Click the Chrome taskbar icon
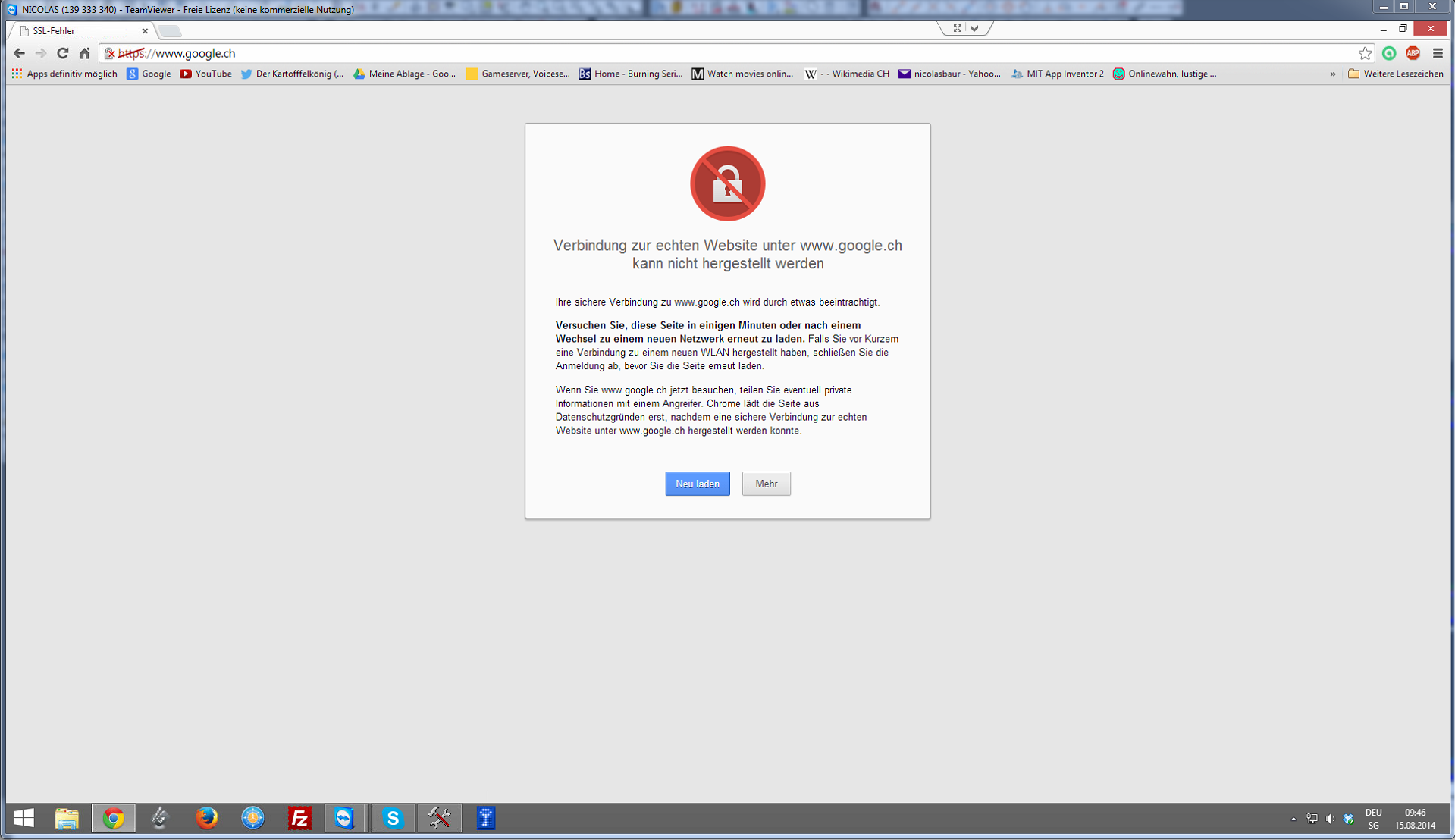1455x840 pixels. [x=114, y=818]
